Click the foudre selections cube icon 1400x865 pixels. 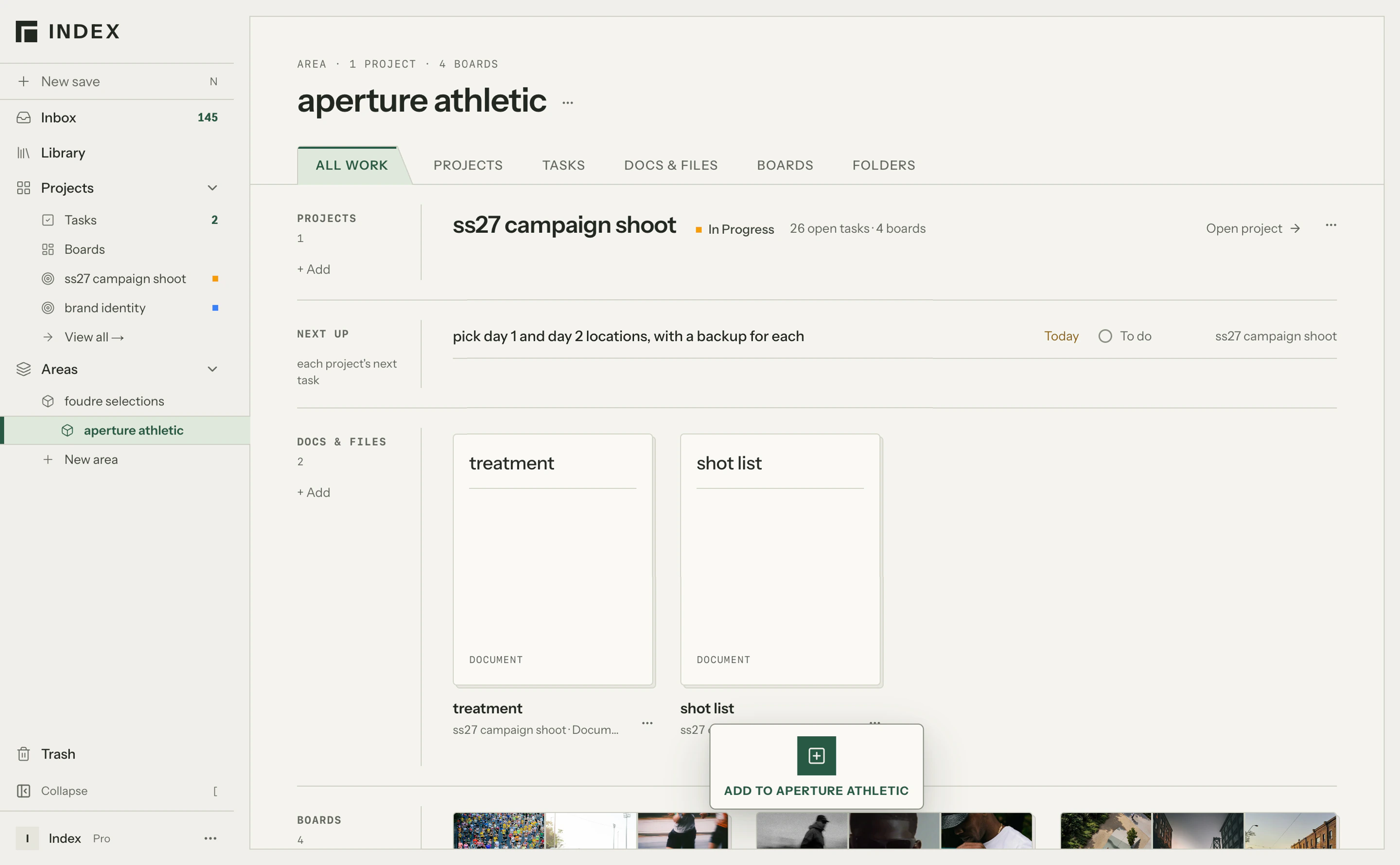[48, 401]
